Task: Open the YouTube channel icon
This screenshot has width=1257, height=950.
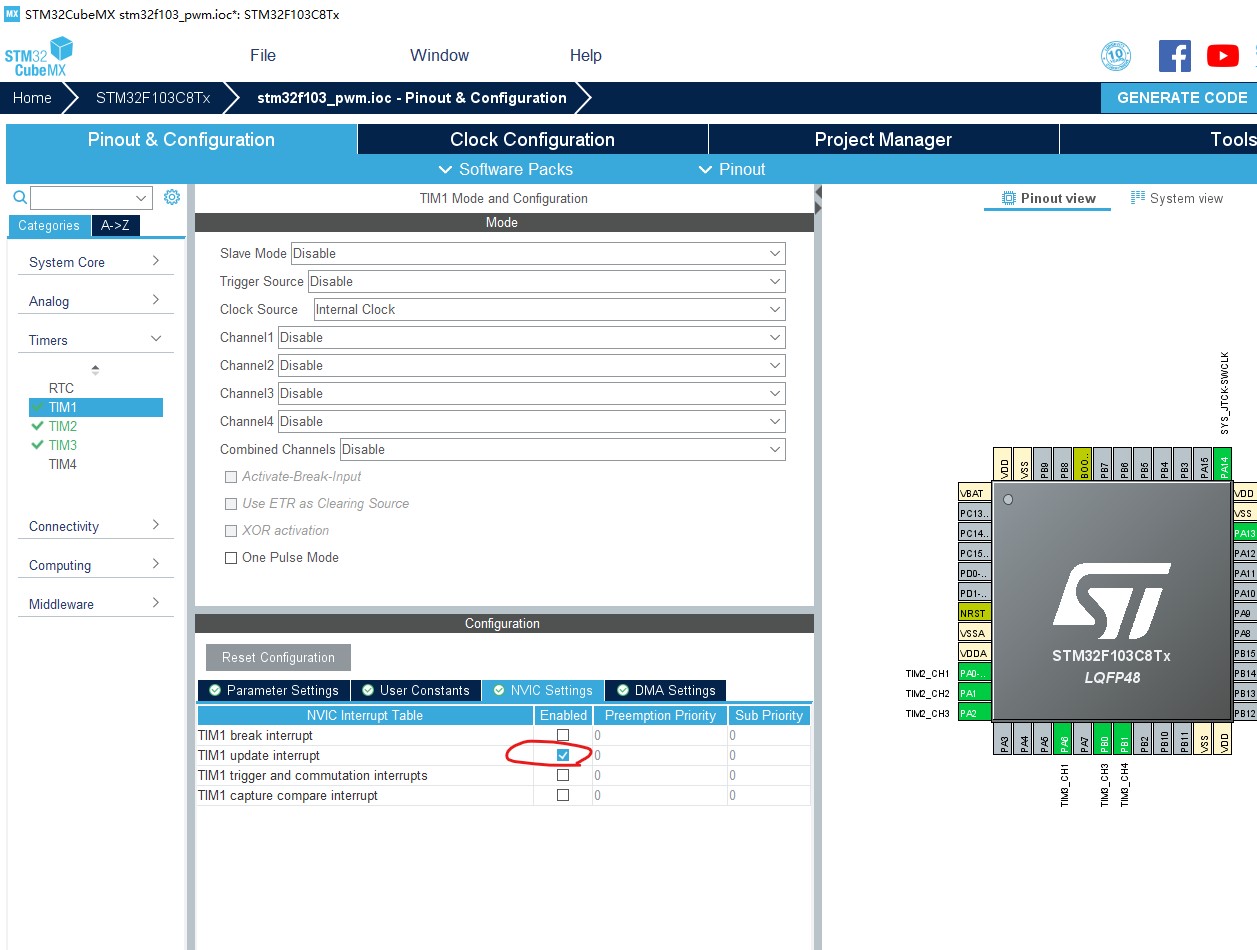Action: tap(1222, 56)
